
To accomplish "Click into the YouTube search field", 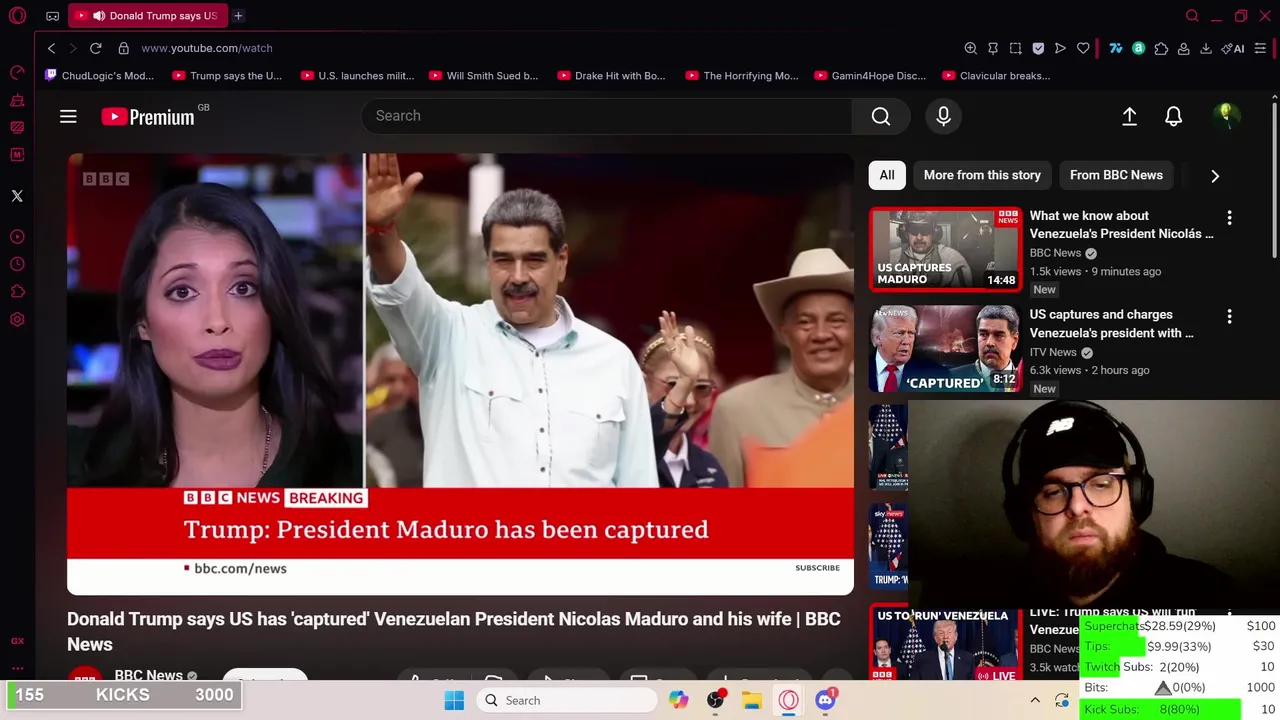I will tap(607, 116).
